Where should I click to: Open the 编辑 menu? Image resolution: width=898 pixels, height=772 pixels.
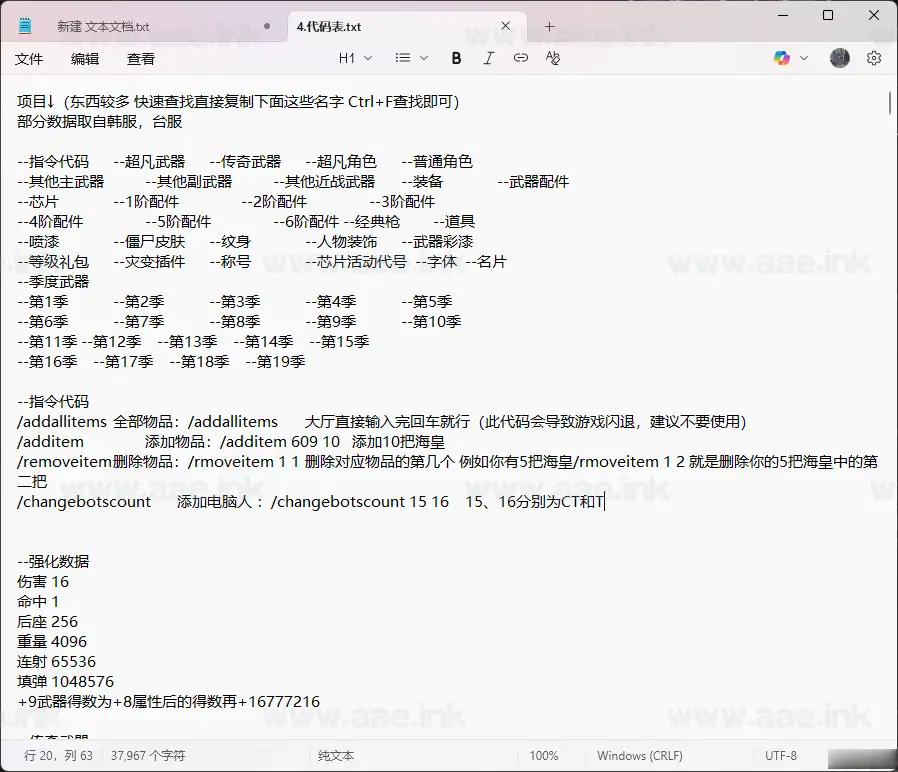84,59
